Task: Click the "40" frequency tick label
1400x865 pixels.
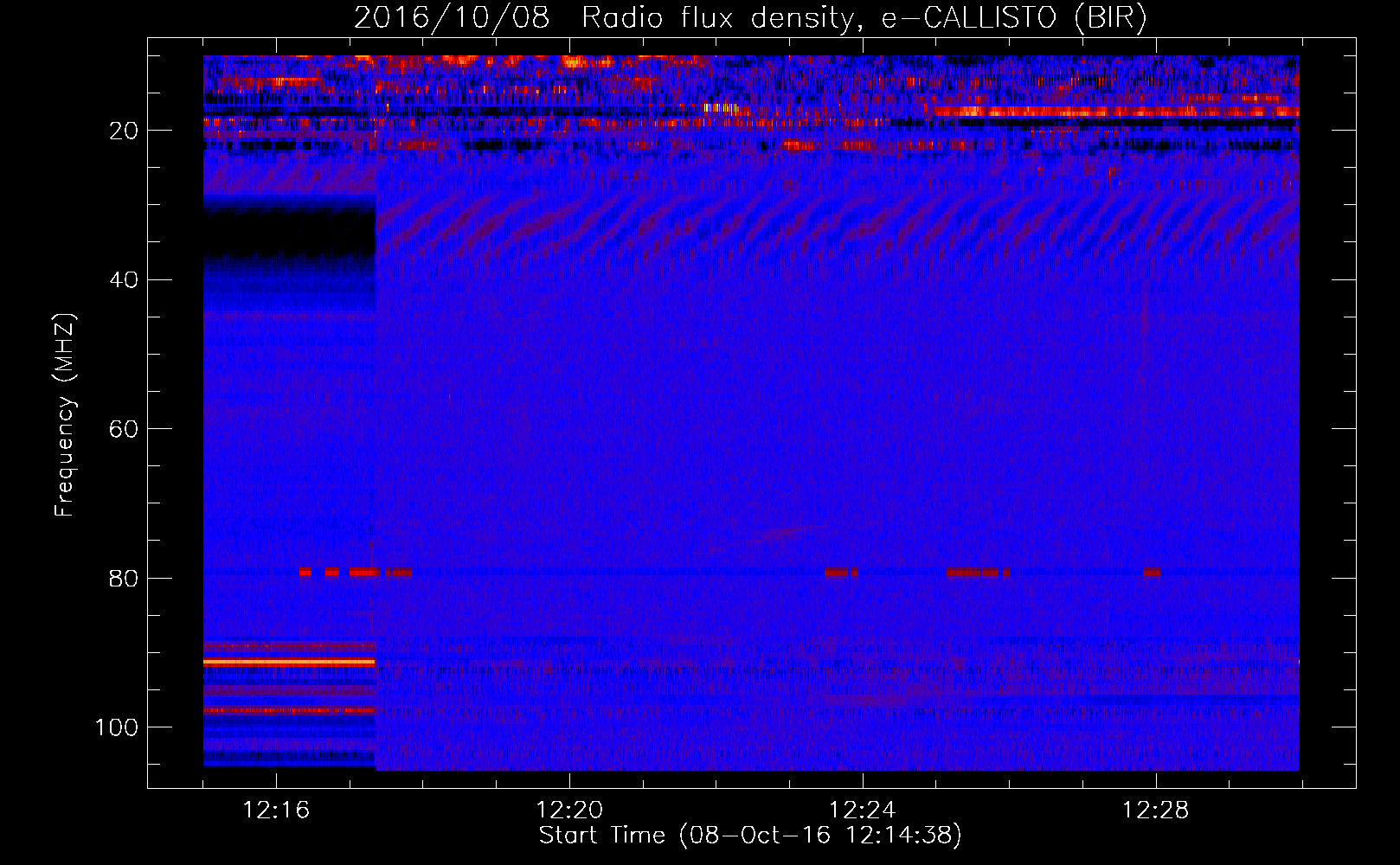Action: coord(125,280)
